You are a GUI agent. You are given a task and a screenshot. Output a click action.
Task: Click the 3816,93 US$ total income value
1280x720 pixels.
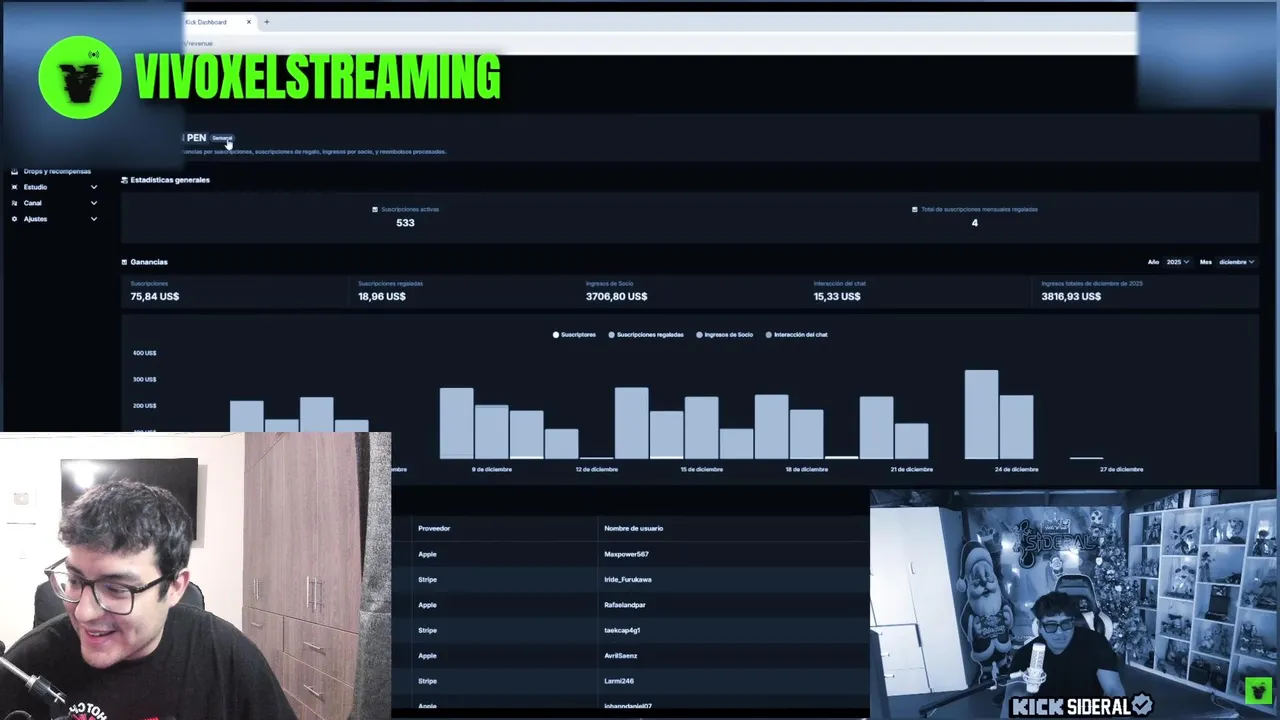pos(1071,297)
